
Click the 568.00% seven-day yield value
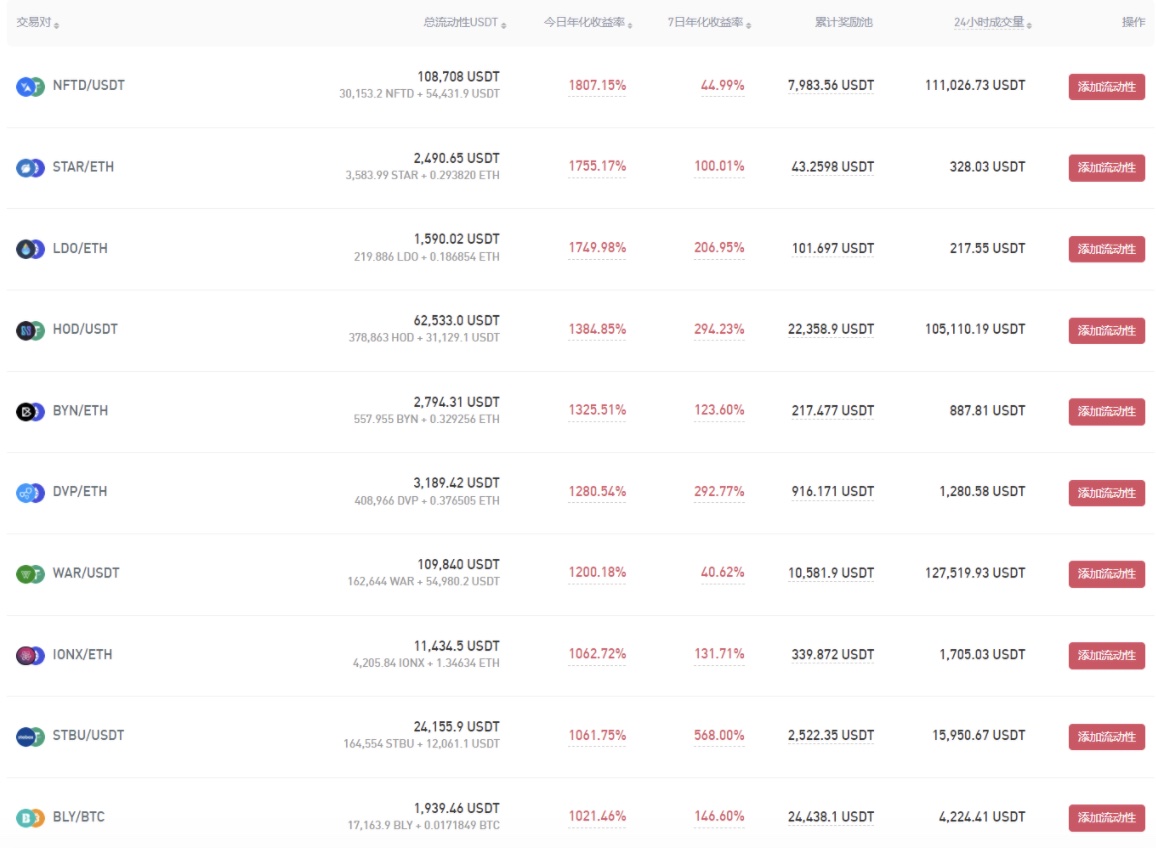coord(719,735)
